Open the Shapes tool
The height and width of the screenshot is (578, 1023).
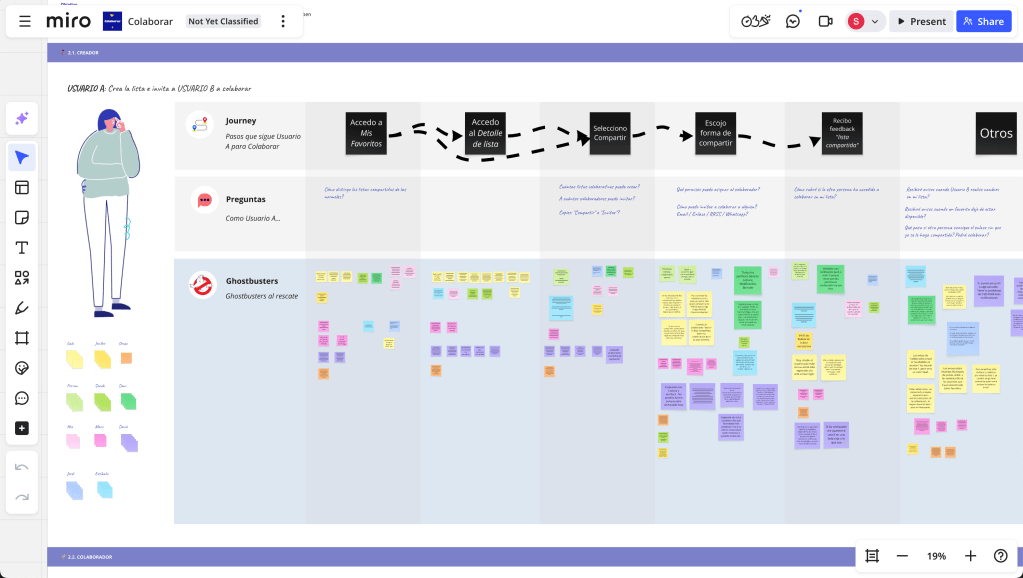(x=22, y=278)
